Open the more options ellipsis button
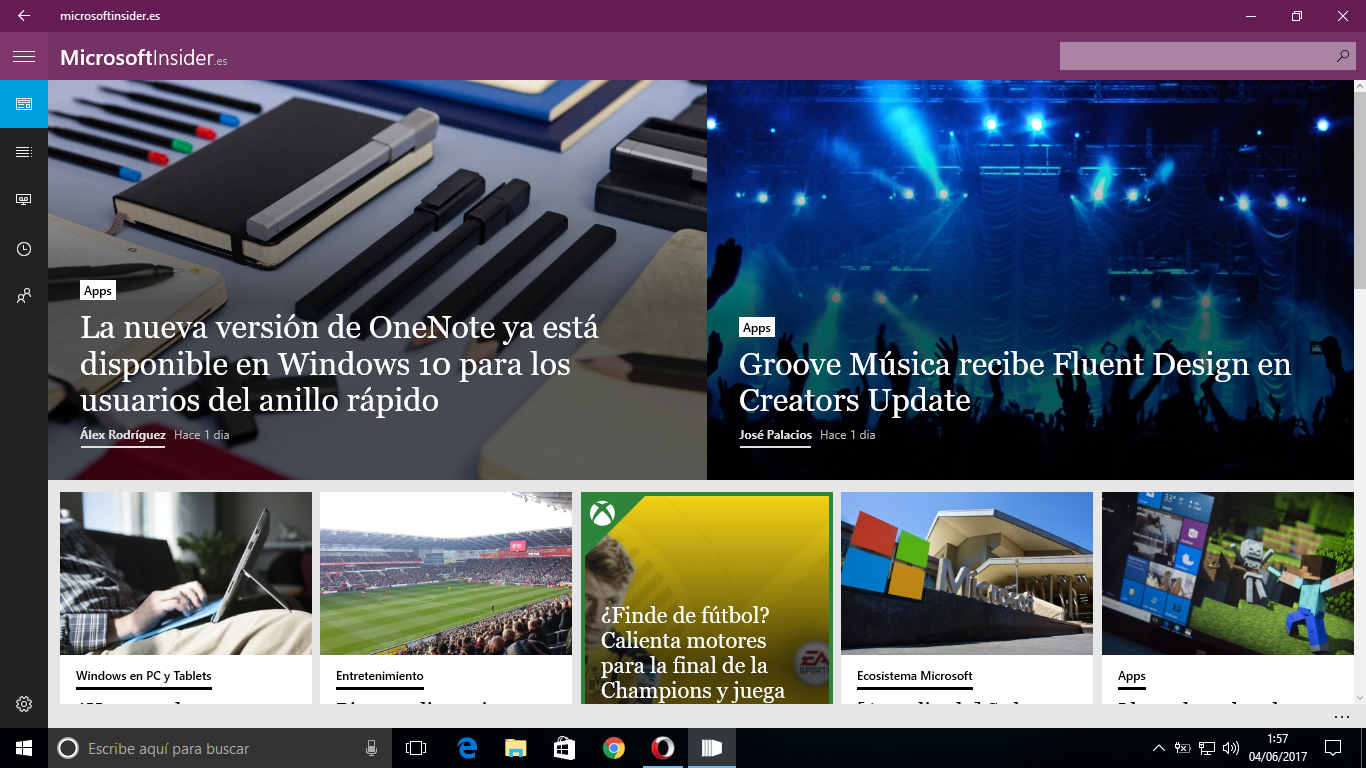Screen dimensions: 1366x768 click(x=1342, y=716)
